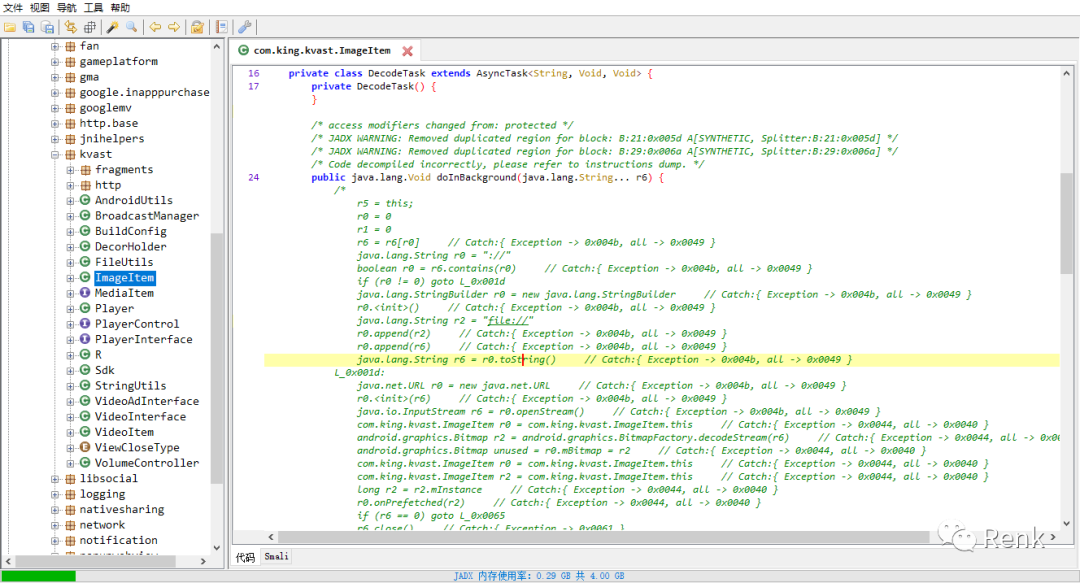Expand the Player class node
This screenshot has height=583, width=1080.
(x=70, y=309)
